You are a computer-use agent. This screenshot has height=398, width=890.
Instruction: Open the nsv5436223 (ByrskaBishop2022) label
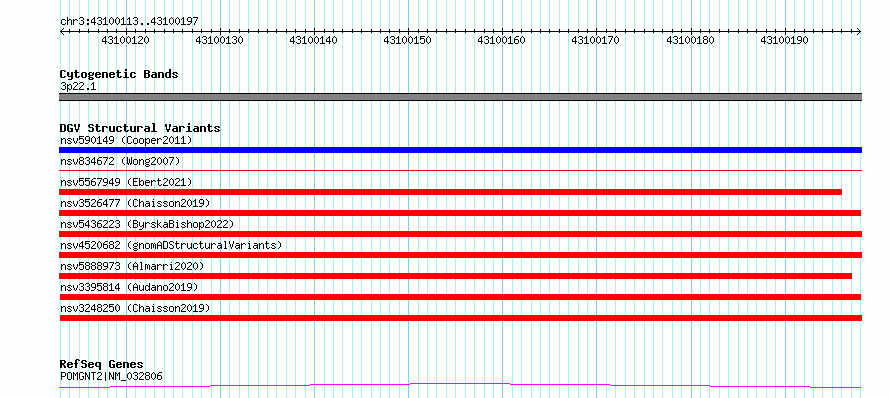point(146,224)
